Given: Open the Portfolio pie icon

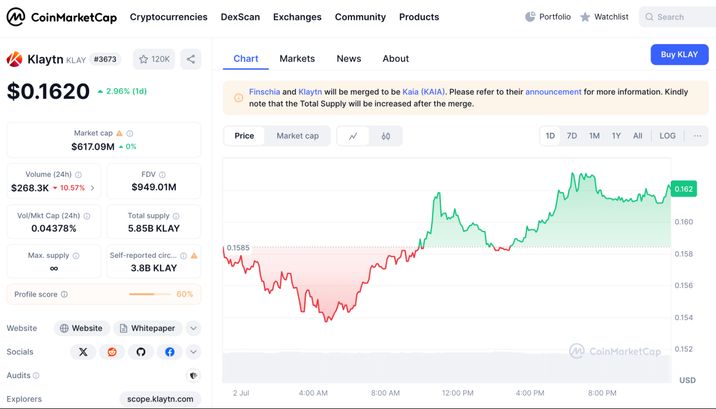Looking at the screenshot, I should (x=530, y=17).
